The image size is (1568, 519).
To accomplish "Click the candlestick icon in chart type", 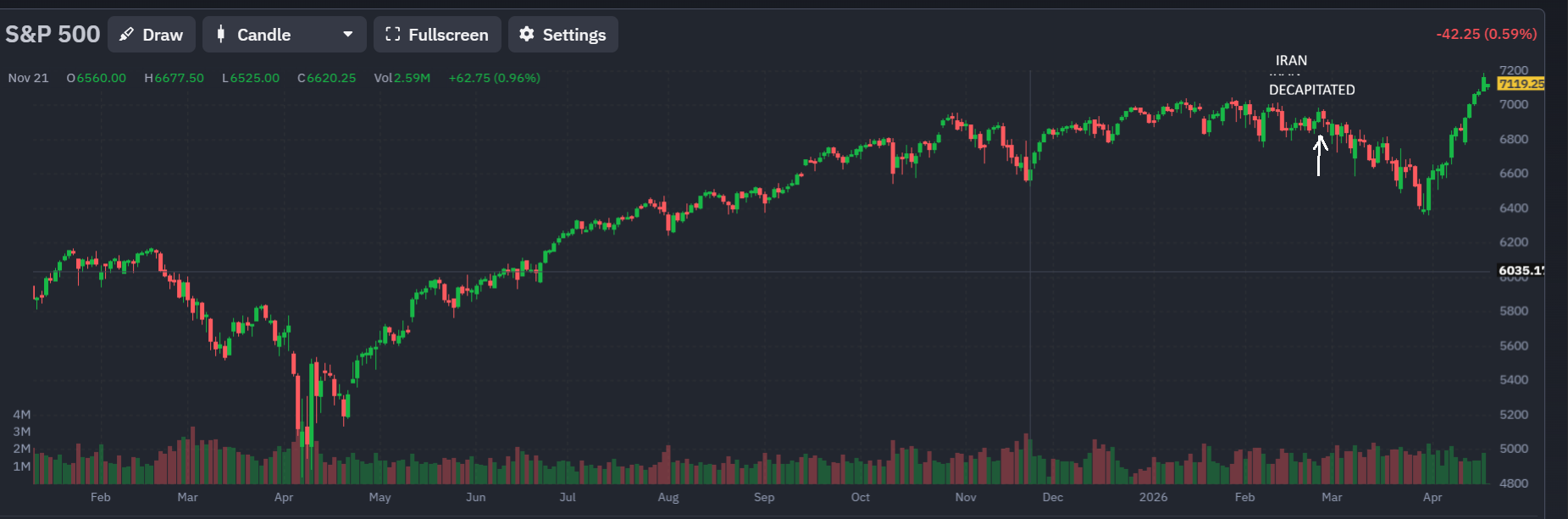I will point(221,35).
